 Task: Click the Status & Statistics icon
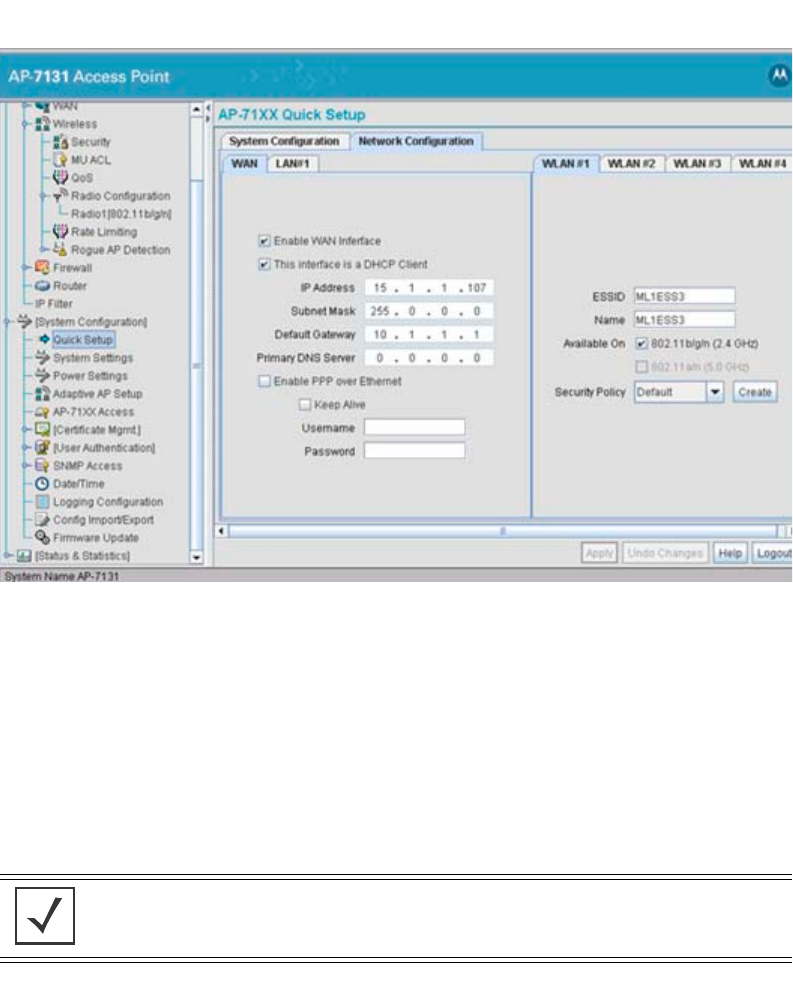24,556
